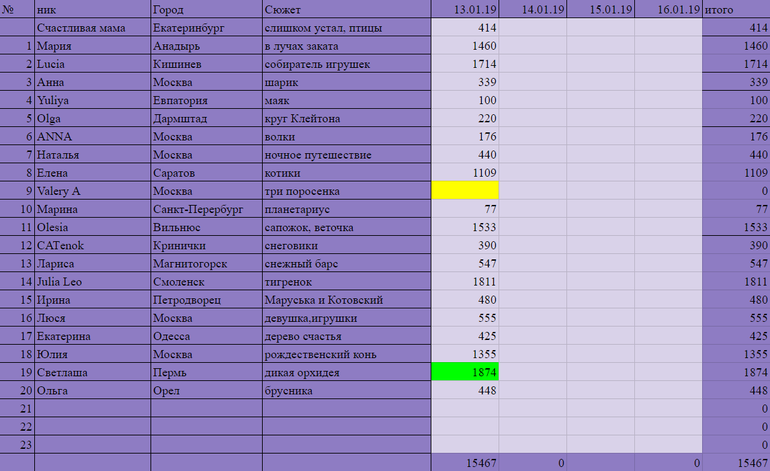The width and height of the screenshot is (770, 471).
Task: Select the 'собиратель игрушек' cell
Action: coord(345,64)
